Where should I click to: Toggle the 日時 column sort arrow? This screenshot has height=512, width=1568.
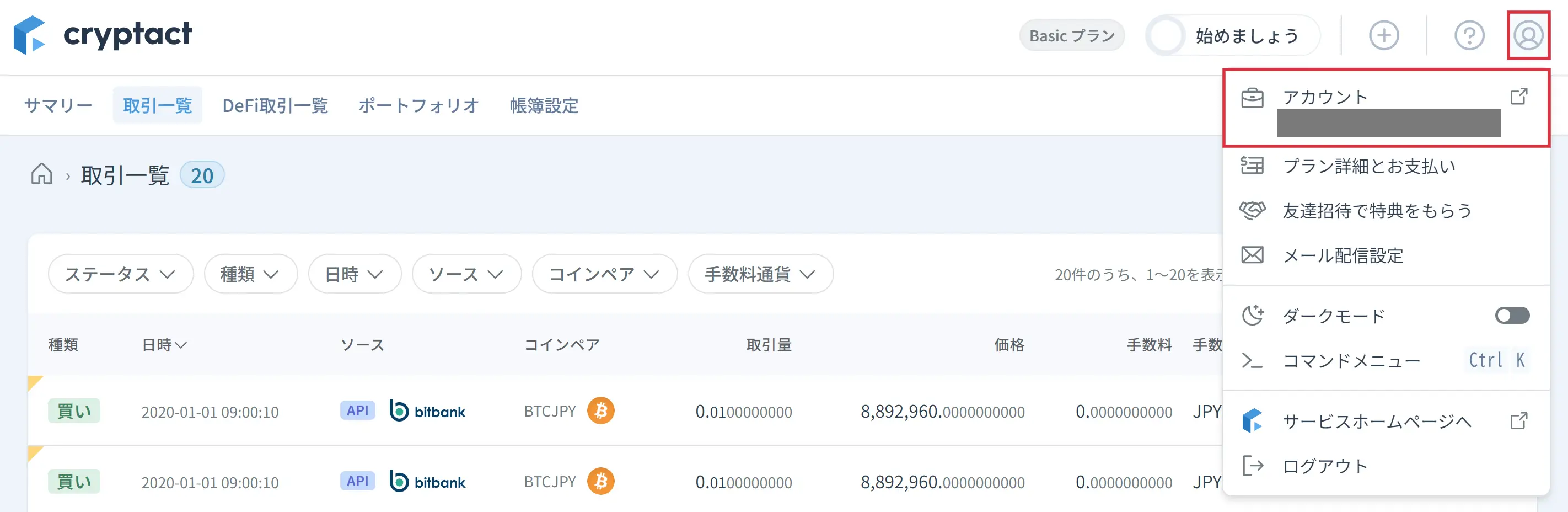point(181,345)
